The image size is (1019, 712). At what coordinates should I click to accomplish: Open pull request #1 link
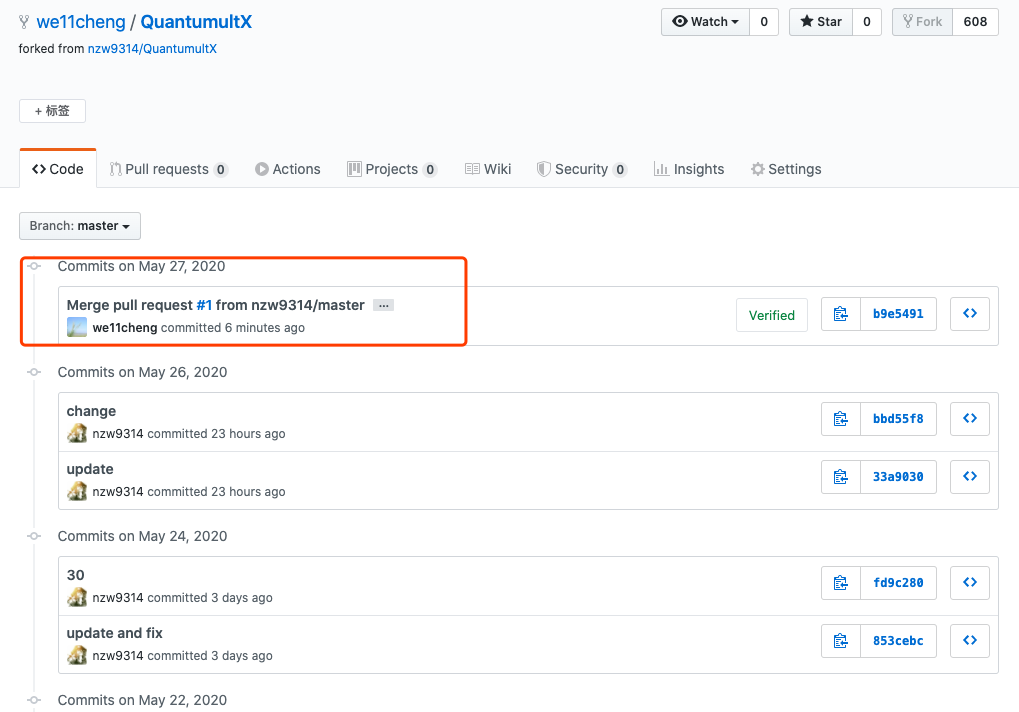[204, 305]
